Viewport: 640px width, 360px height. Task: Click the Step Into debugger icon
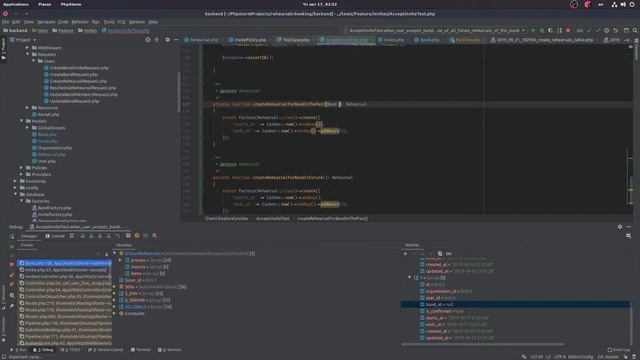point(91,236)
